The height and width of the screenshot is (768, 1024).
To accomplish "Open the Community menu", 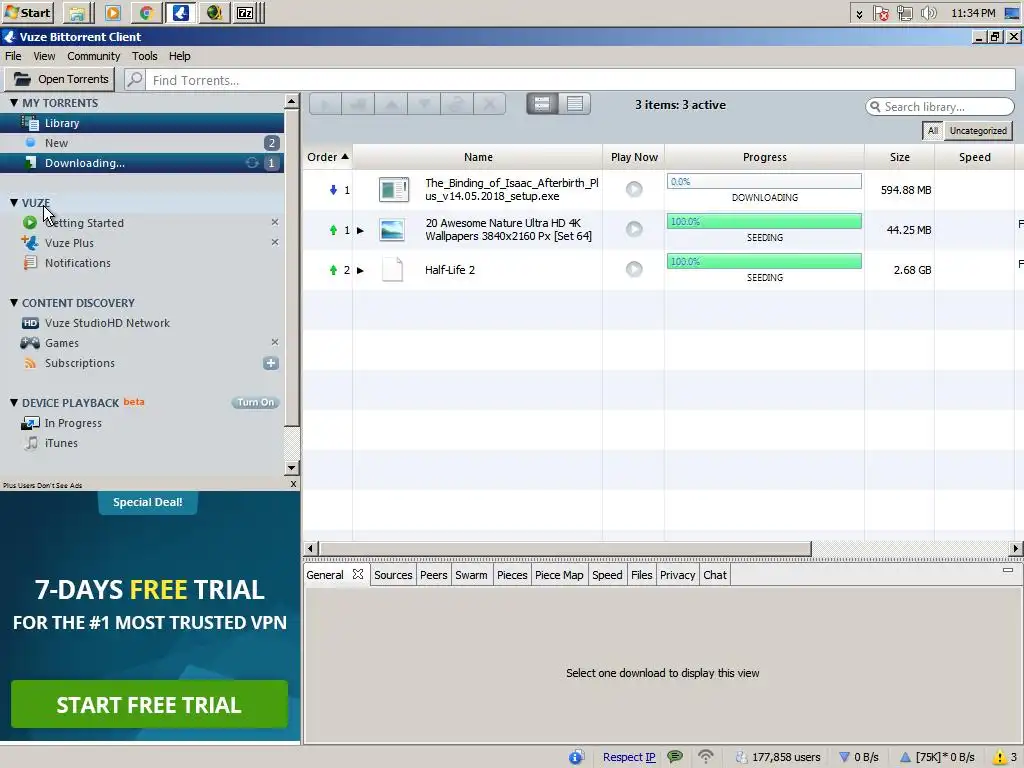I will point(93,56).
